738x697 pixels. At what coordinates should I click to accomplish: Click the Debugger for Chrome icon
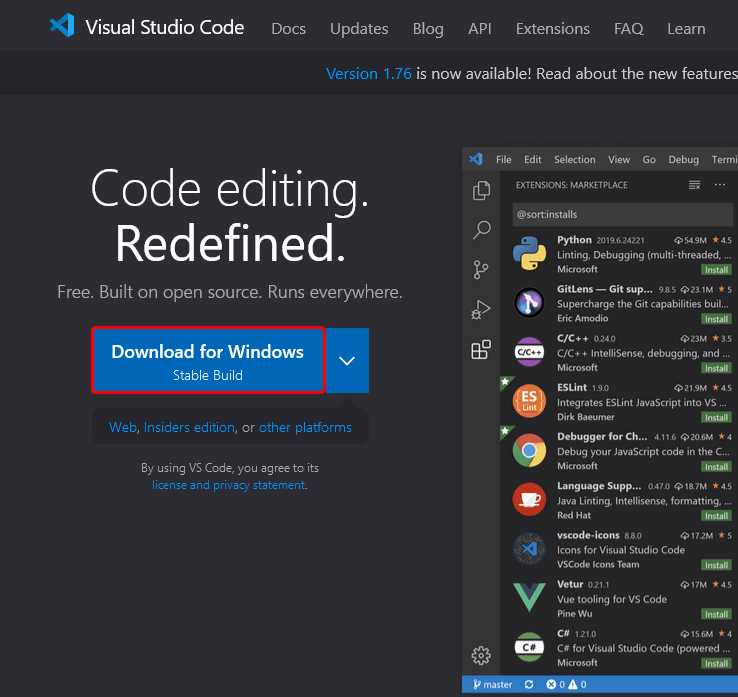coord(529,450)
